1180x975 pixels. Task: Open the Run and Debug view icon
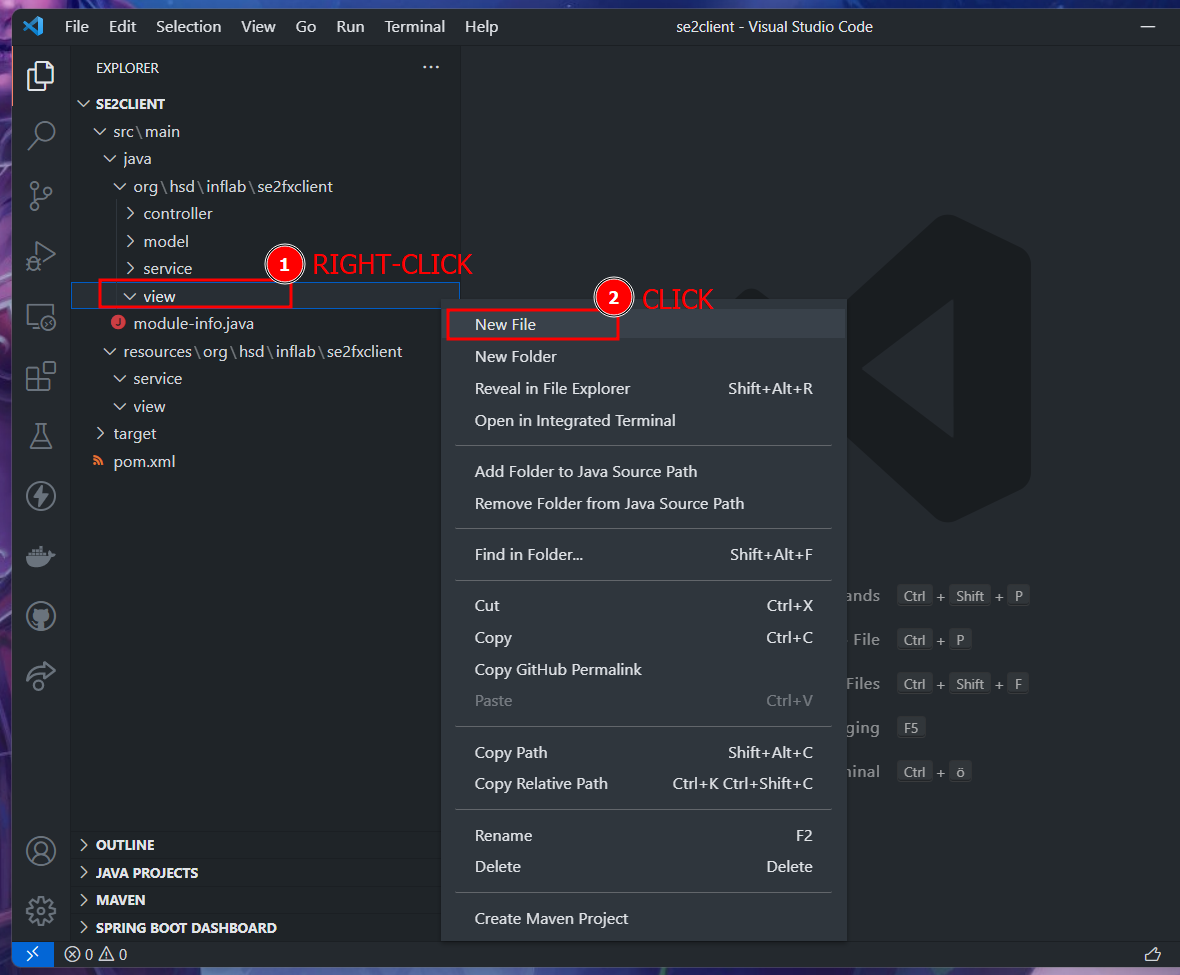(x=41, y=256)
